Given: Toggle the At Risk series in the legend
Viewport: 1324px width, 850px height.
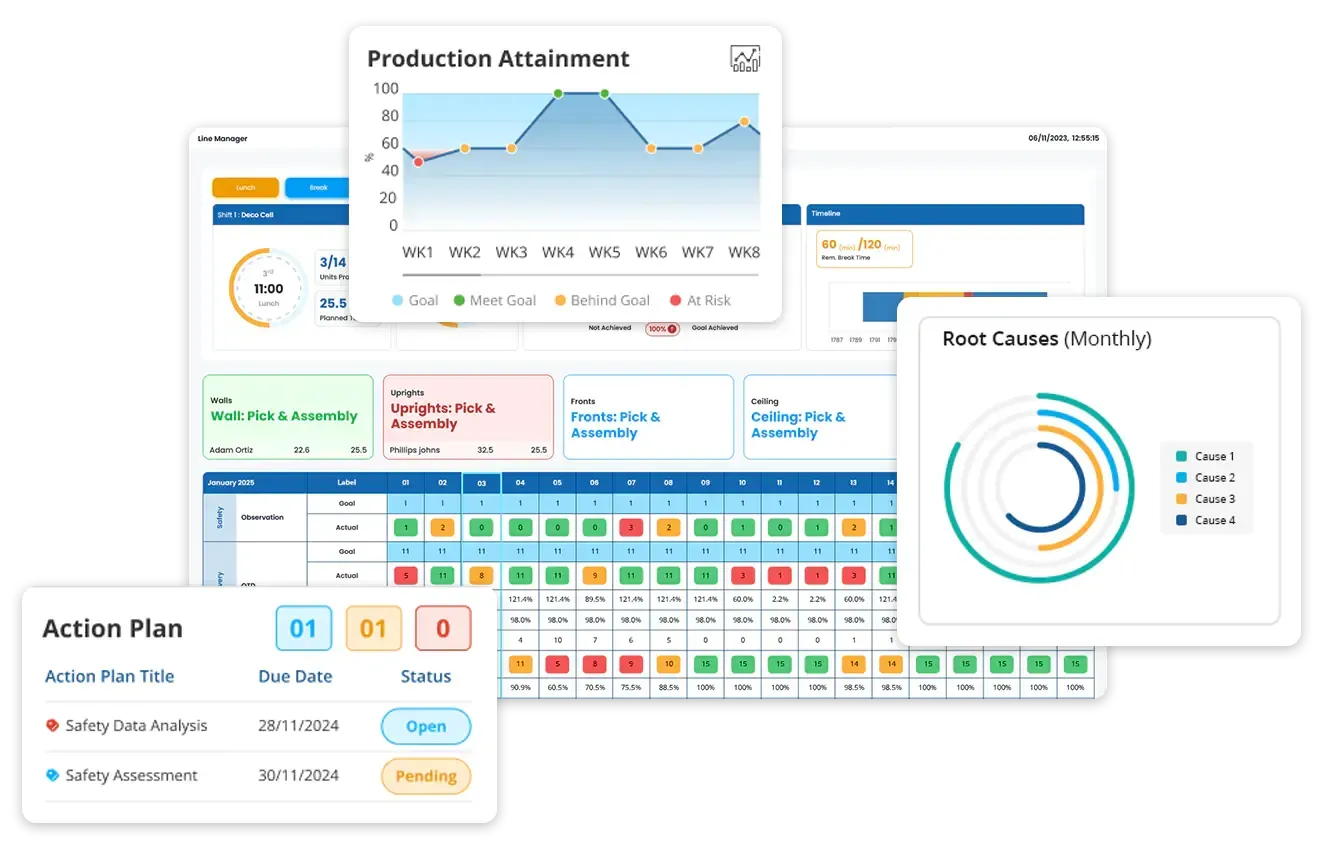Looking at the screenshot, I should (674, 300).
